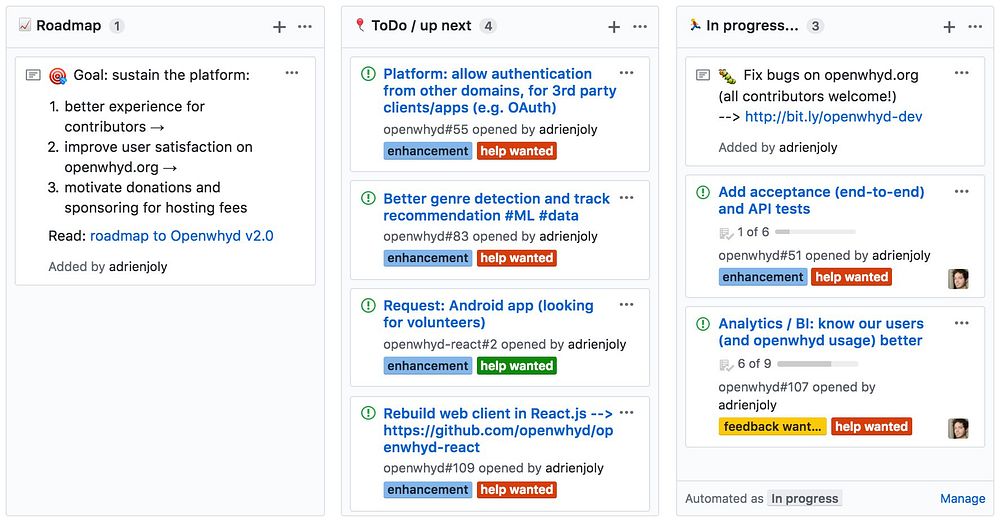Open the roadmap to Openwhyd v2.0 link
Viewport: 1000px width, 522px height.
(x=181, y=236)
